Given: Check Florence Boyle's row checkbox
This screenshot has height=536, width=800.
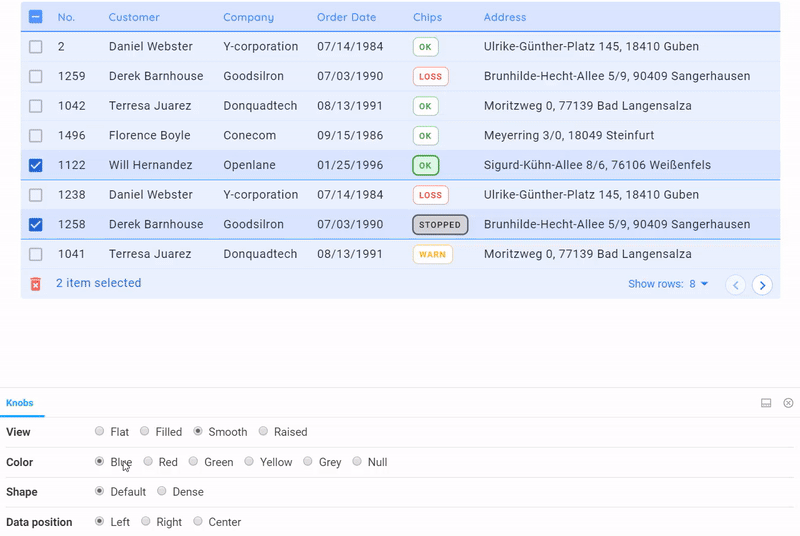Looking at the screenshot, I should point(36,136).
